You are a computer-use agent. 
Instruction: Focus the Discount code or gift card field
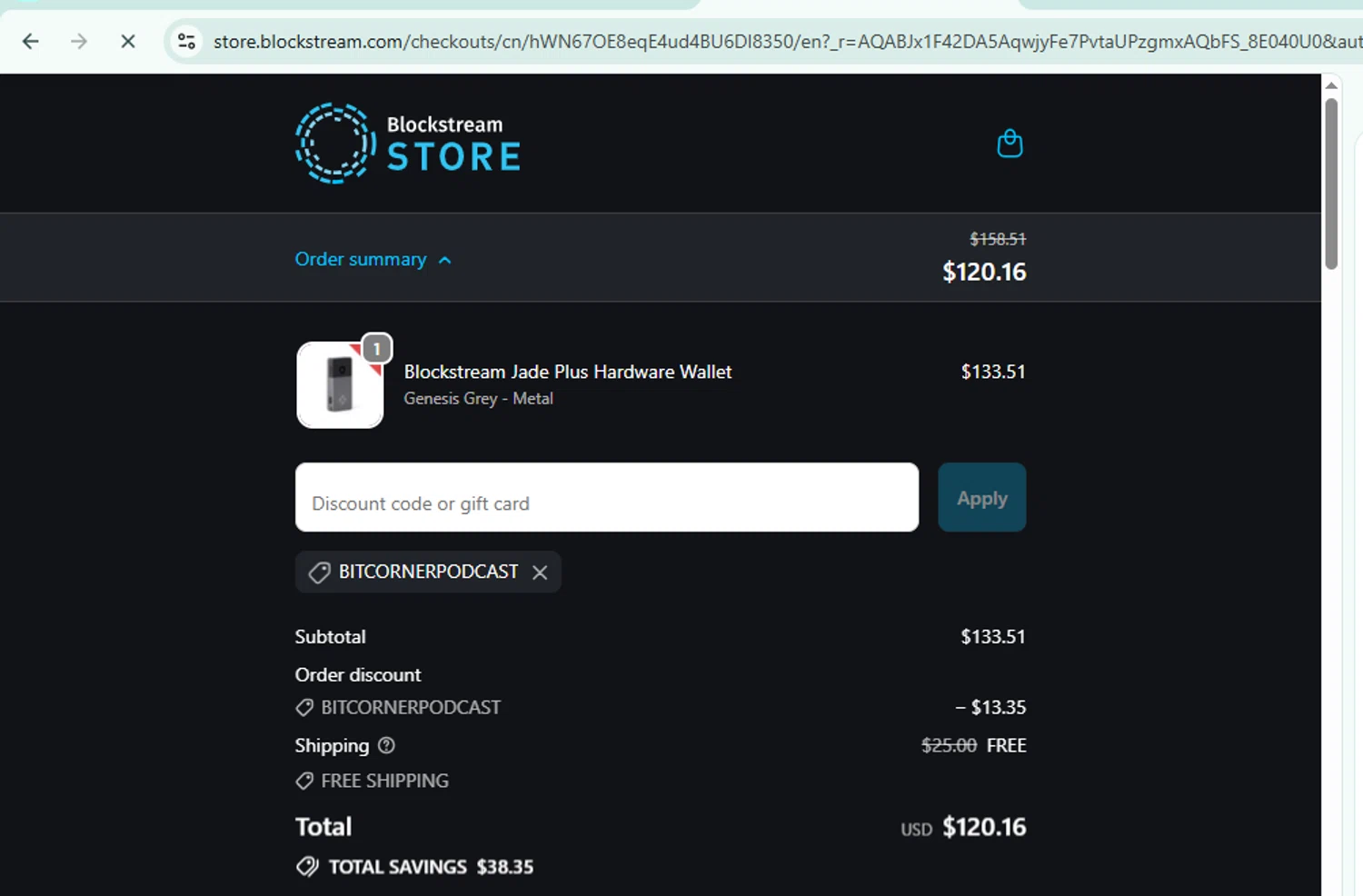pos(607,497)
